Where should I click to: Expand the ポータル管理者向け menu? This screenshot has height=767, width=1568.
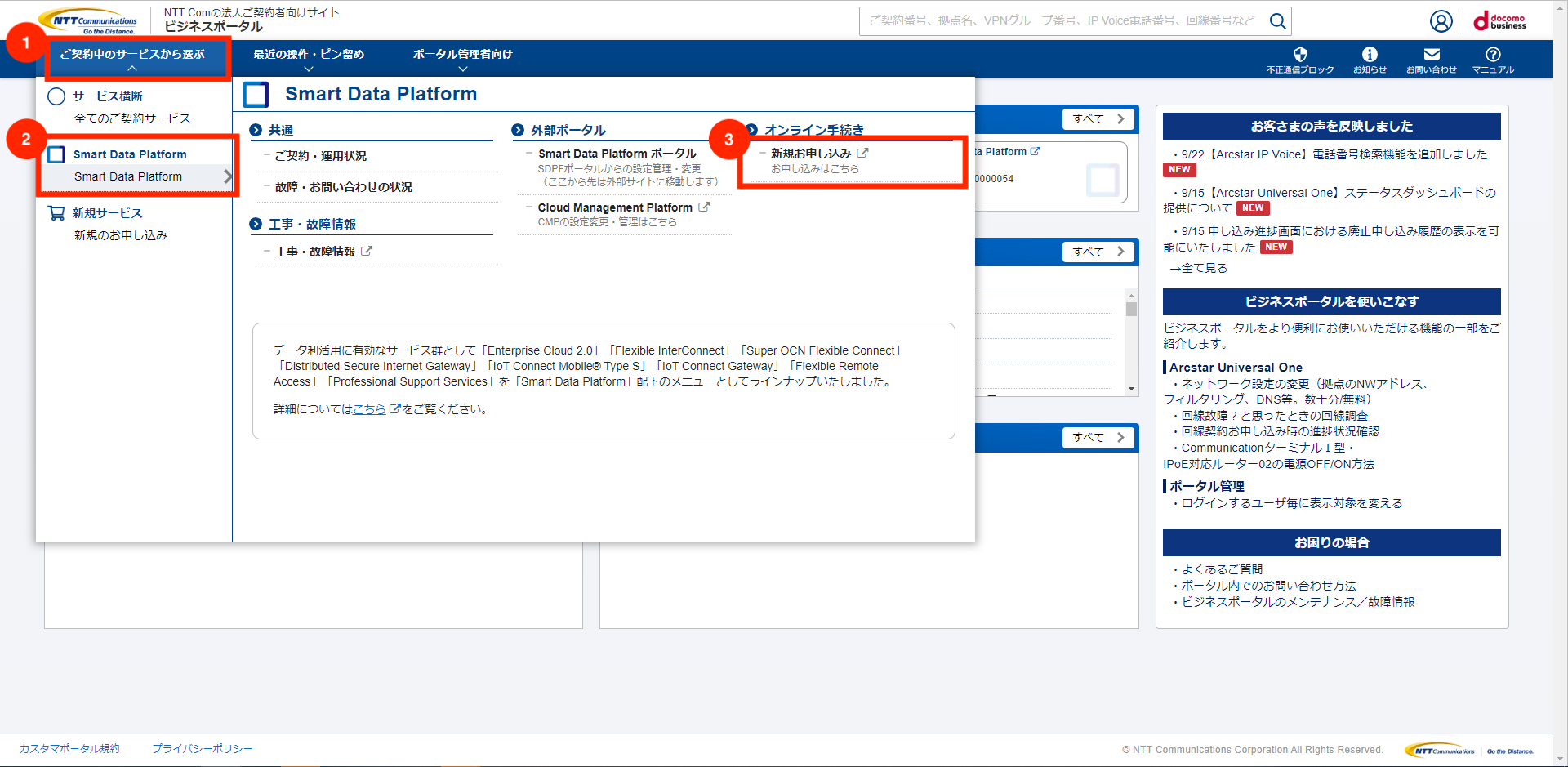pos(463,59)
